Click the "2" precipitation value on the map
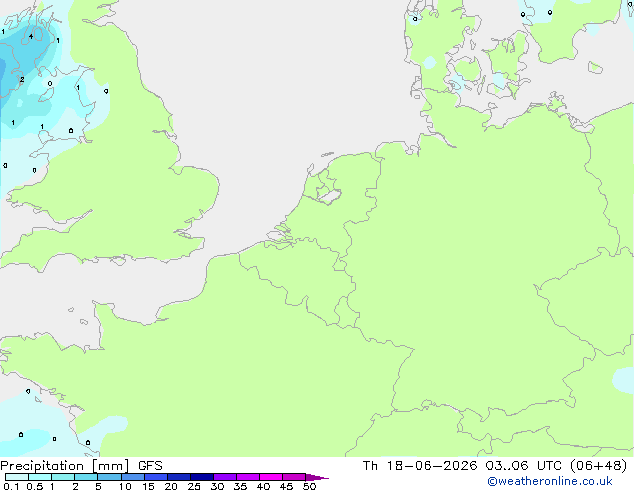This screenshot has height=490, width=634. pyautogui.click(x=22, y=80)
